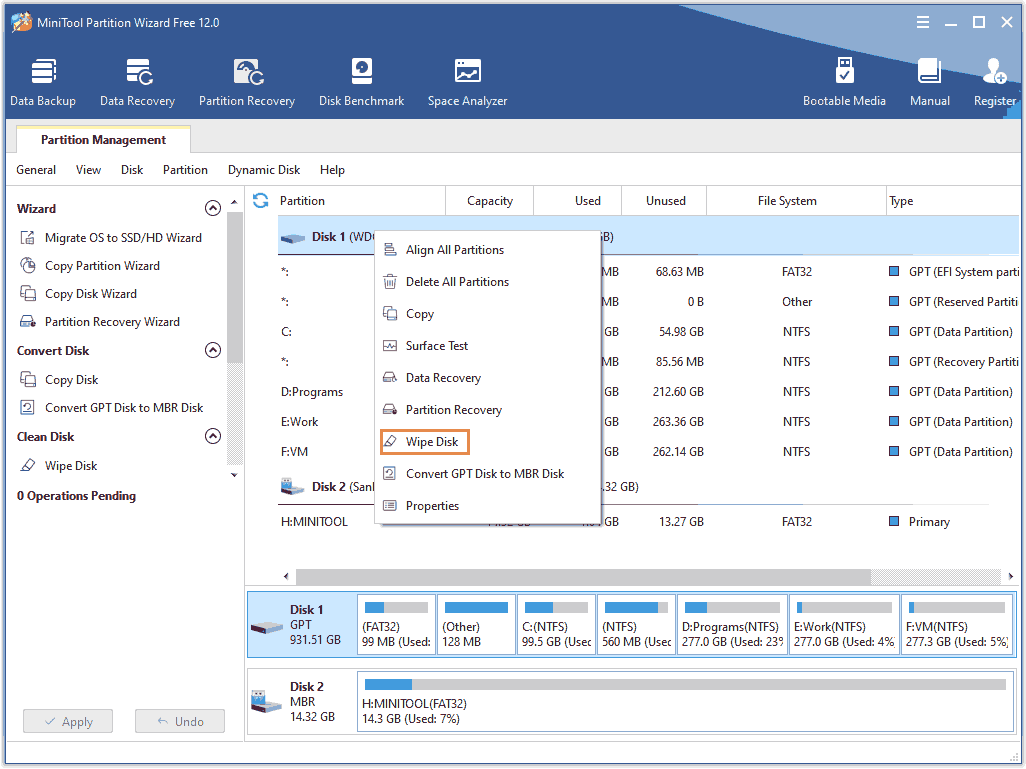Click the Disk 1 drive icon in the disk map

coord(267,627)
